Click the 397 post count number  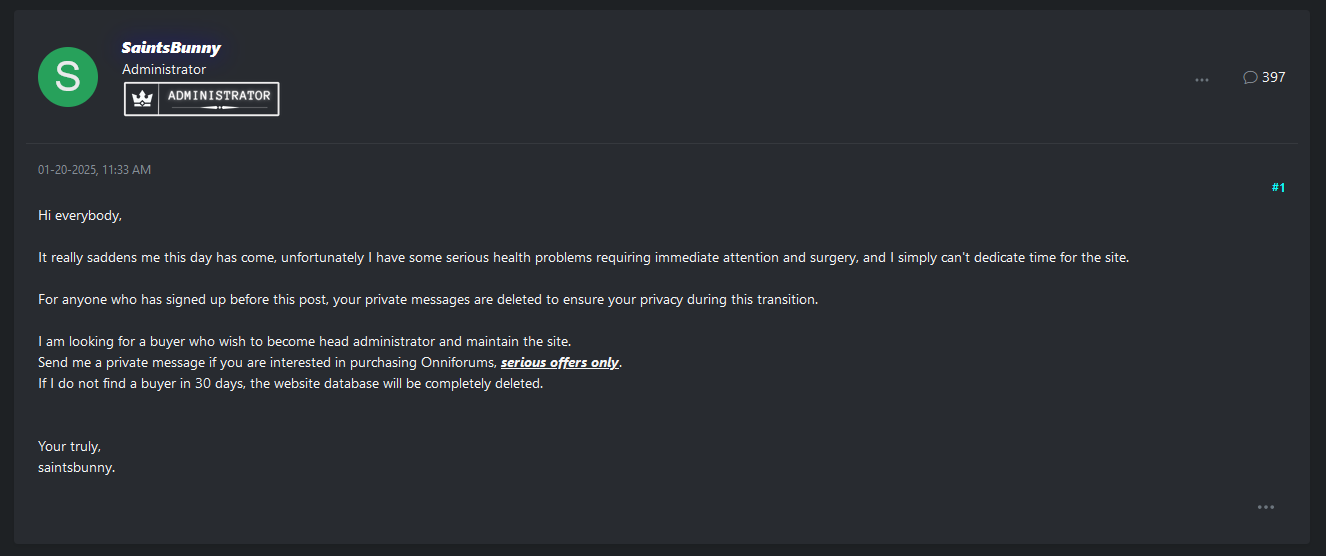1274,77
